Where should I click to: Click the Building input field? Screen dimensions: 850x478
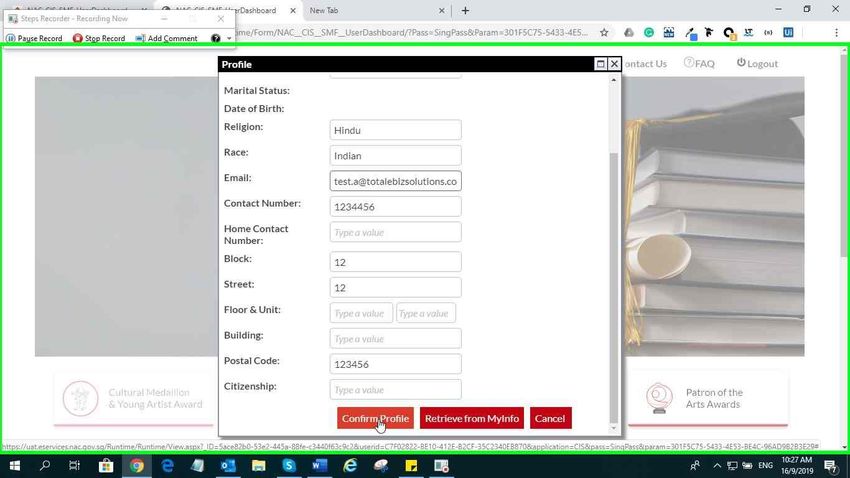point(395,339)
